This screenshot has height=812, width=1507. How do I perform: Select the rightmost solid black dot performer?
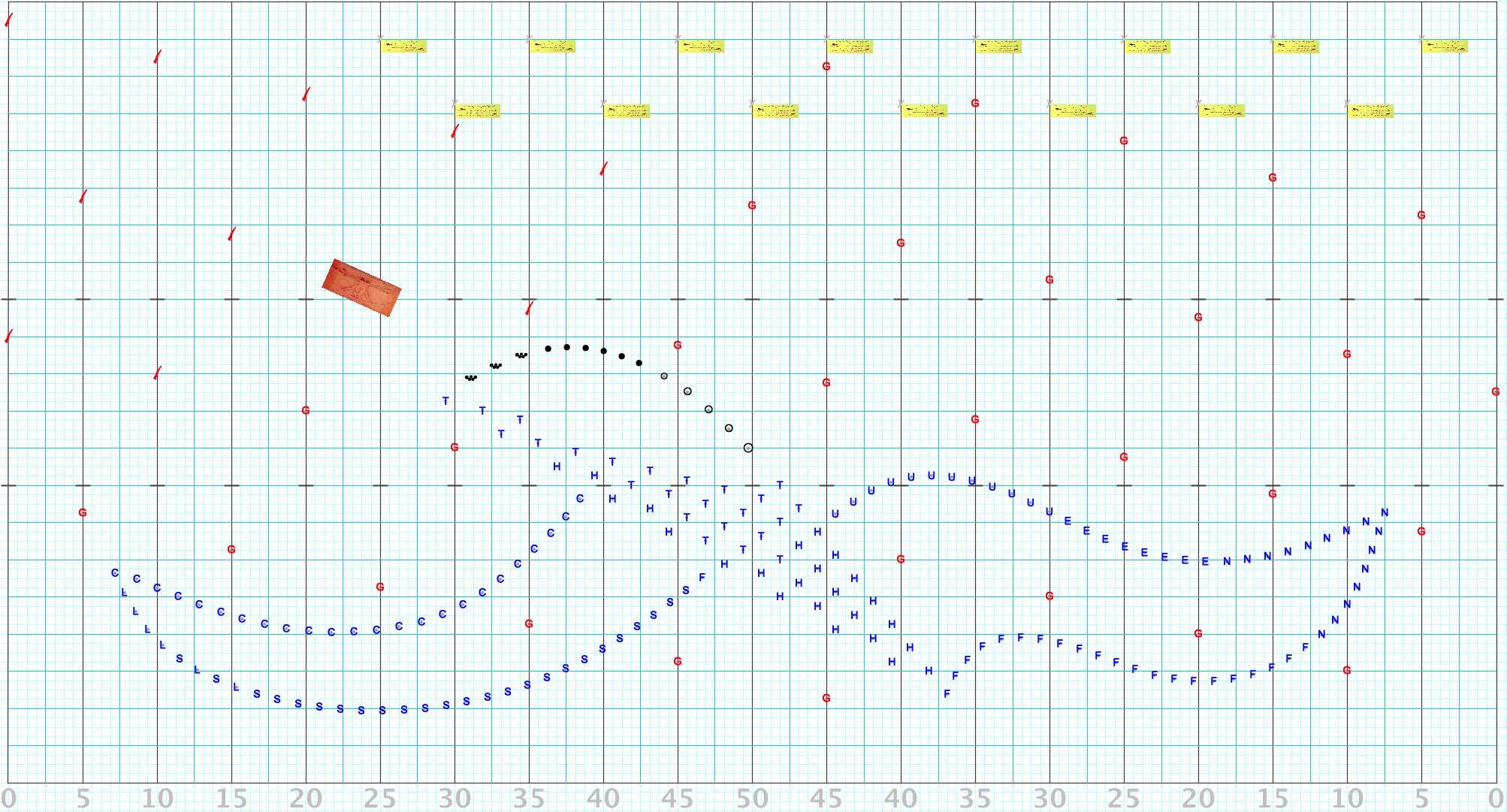point(639,363)
